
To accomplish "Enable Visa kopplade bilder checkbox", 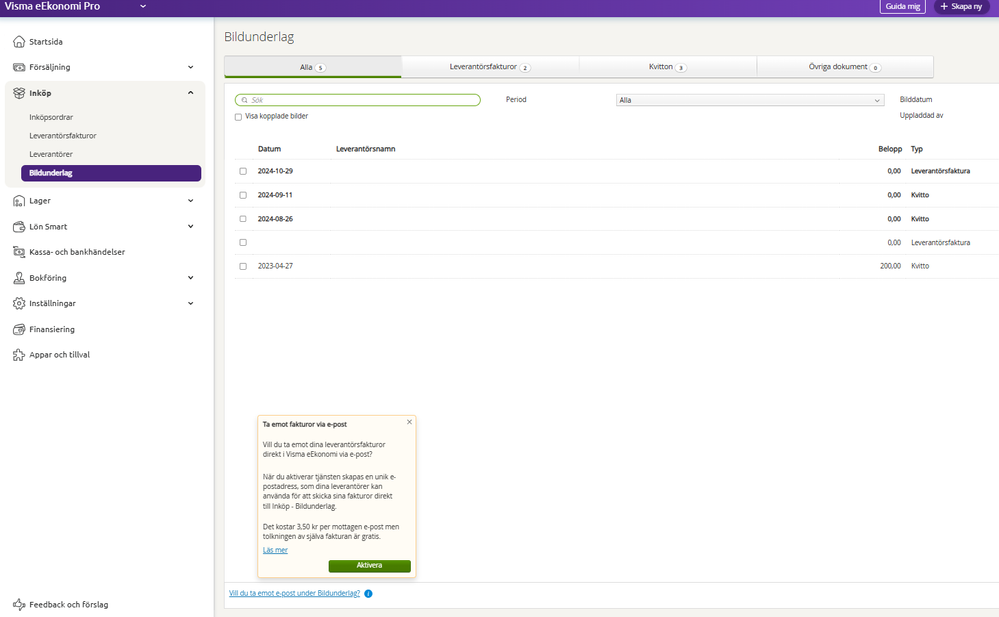I will (238, 117).
